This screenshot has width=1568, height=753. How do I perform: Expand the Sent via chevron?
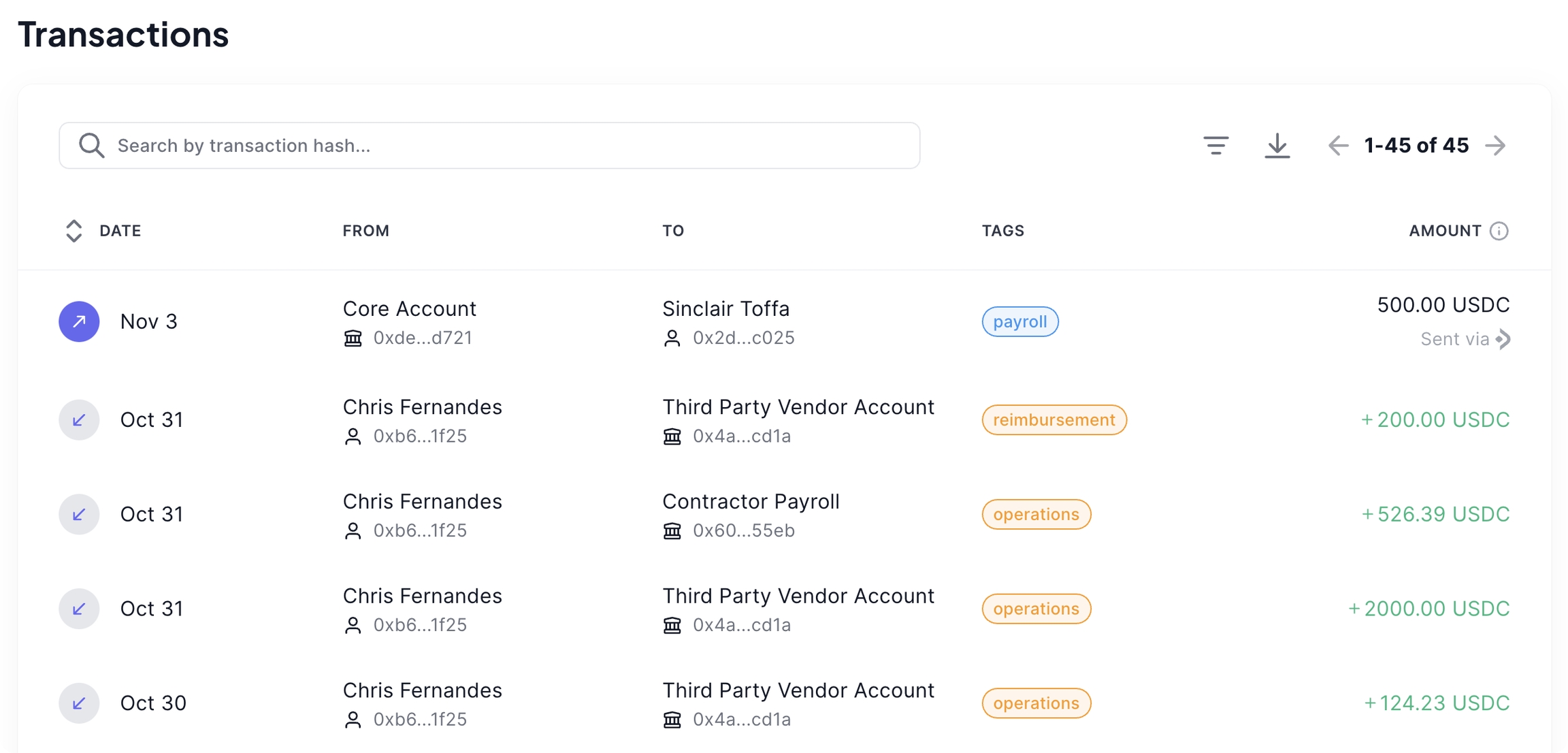pyautogui.click(x=1503, y=339)
